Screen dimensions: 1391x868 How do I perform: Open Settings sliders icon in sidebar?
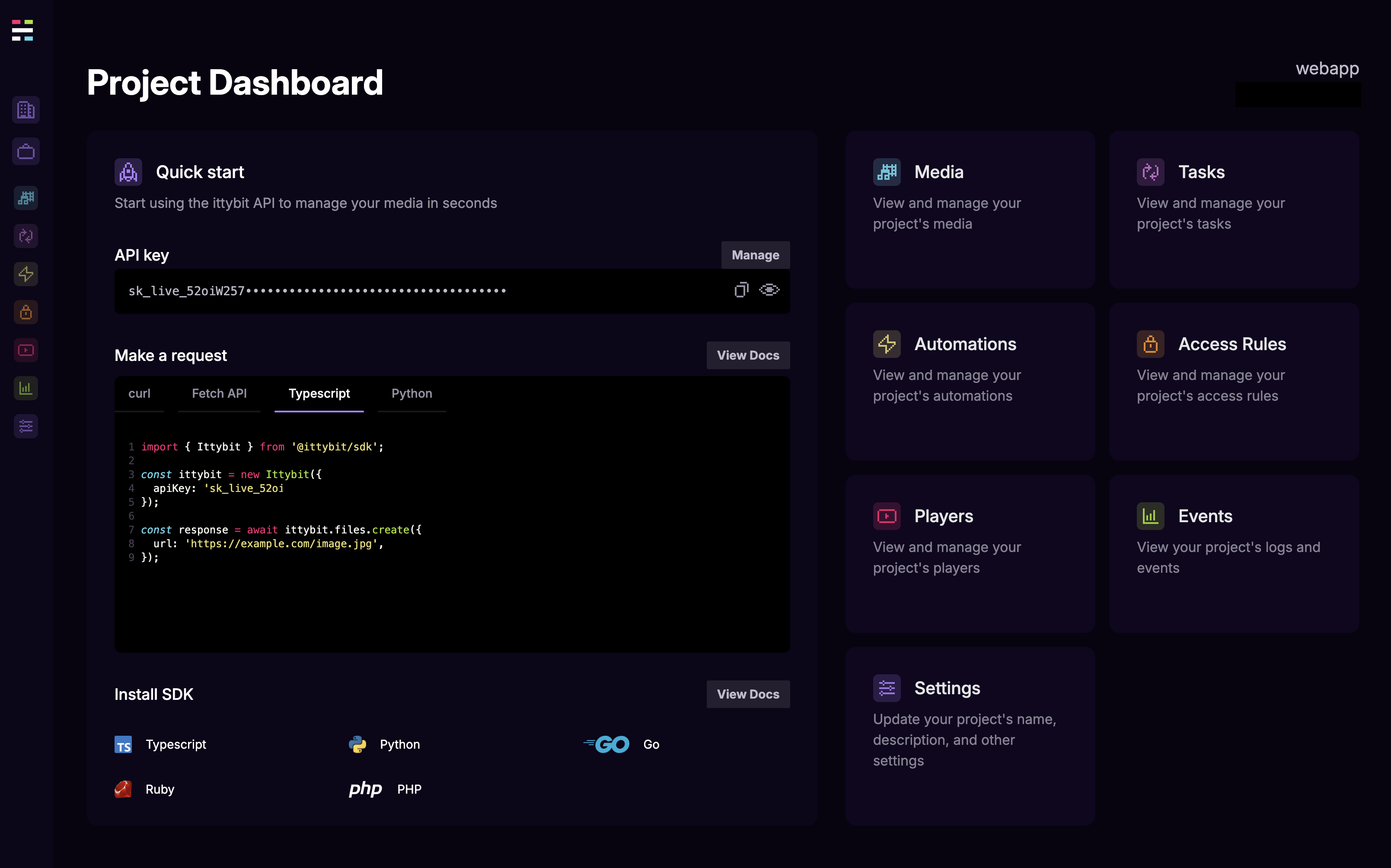26,427
